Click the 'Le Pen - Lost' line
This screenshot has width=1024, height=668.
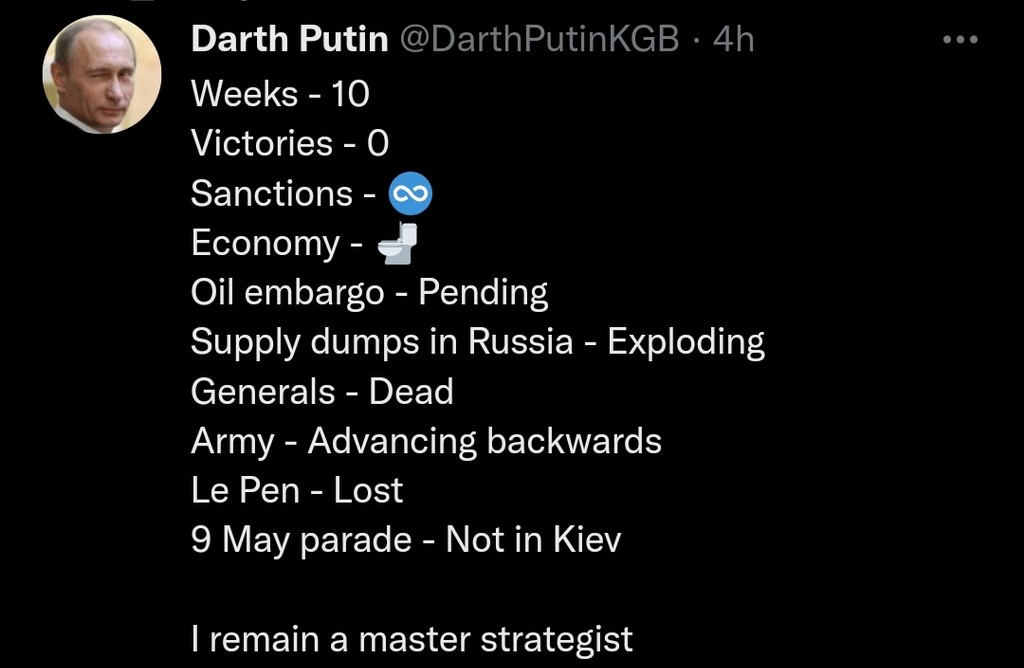point(297,490)
